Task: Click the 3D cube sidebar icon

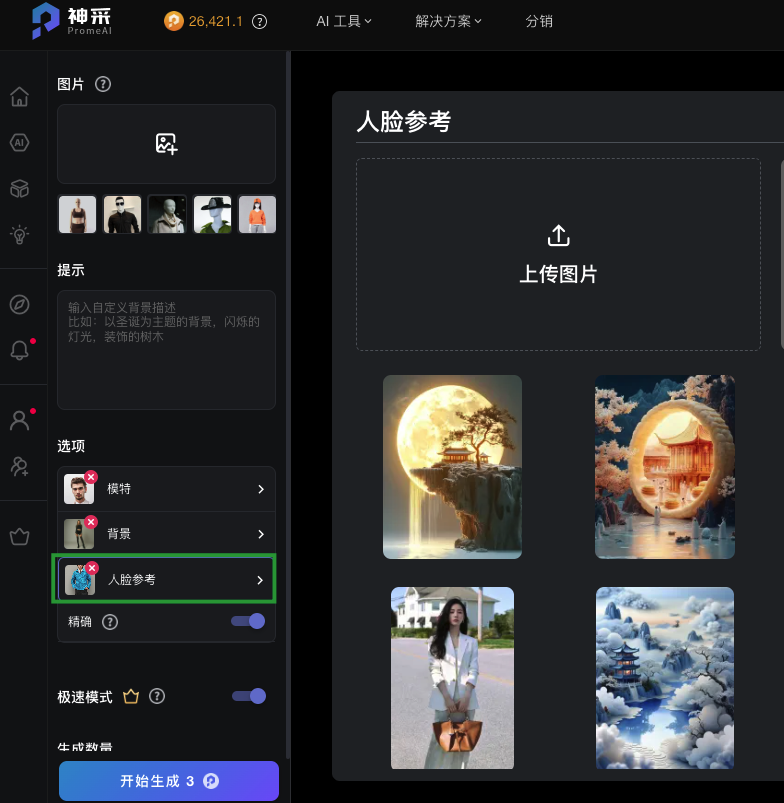Action: (x=19, y=189)
